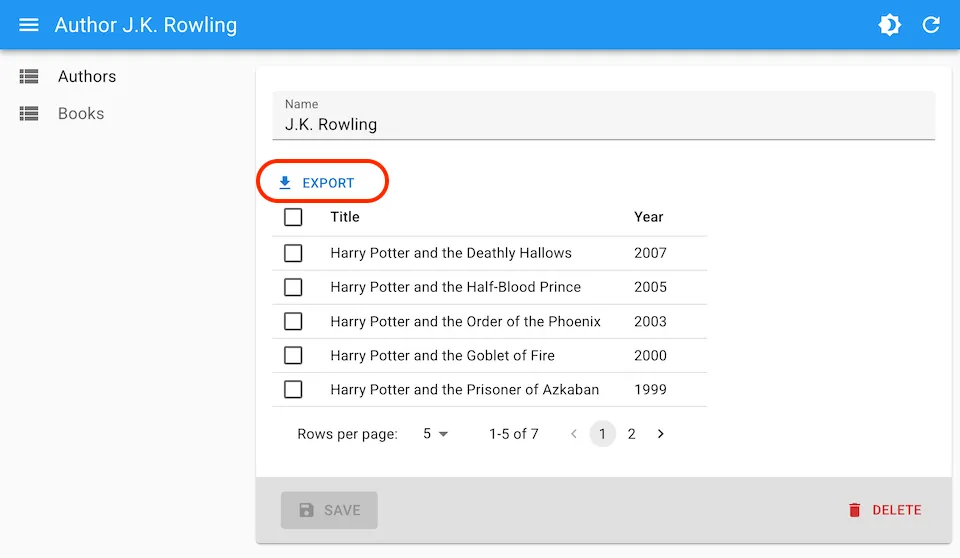Screen dimensions: 960x558
Task: Click the Save button
Action: [x=329, y=510]
